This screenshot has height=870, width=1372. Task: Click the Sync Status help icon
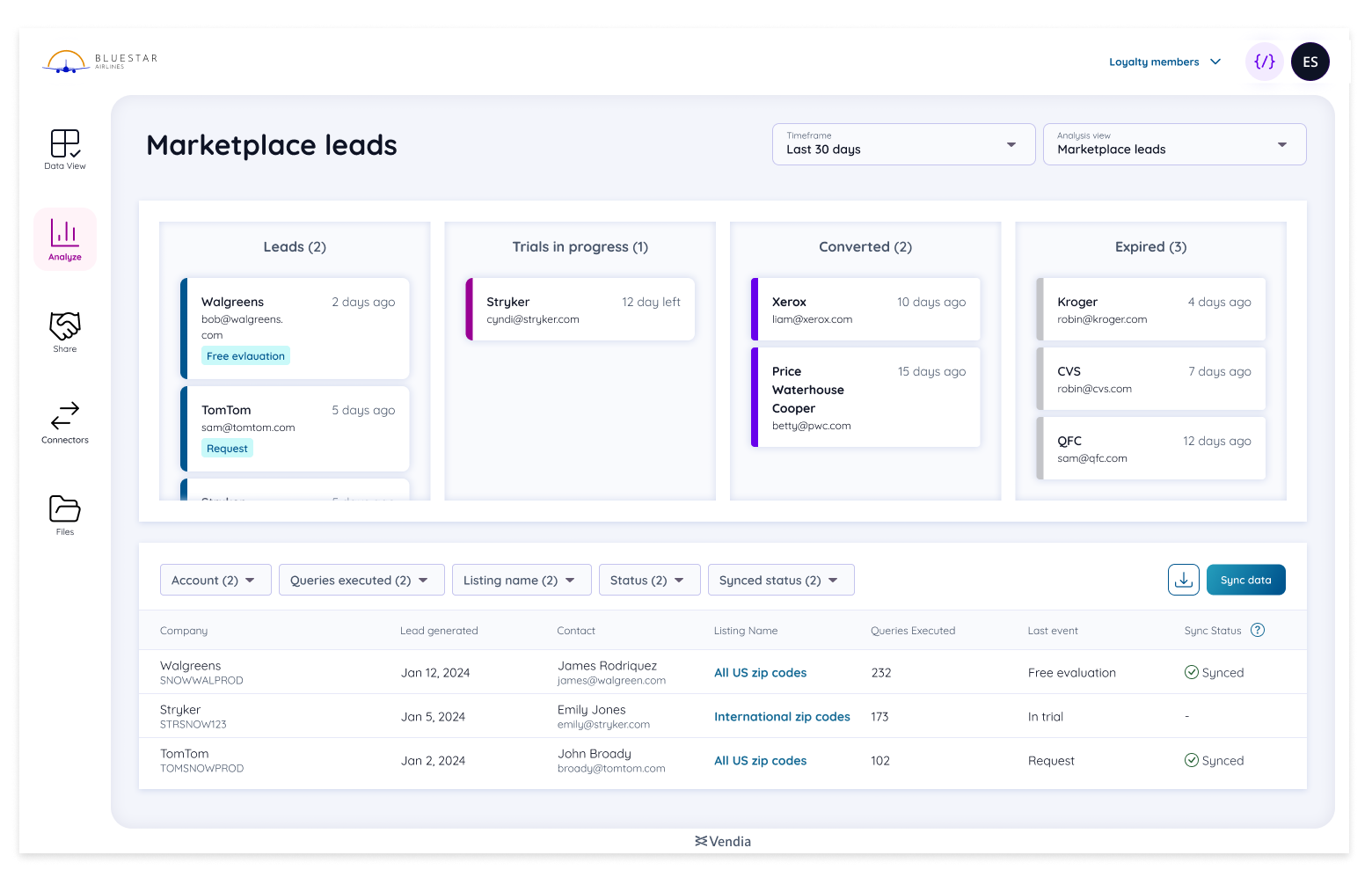click(1258, 630)
